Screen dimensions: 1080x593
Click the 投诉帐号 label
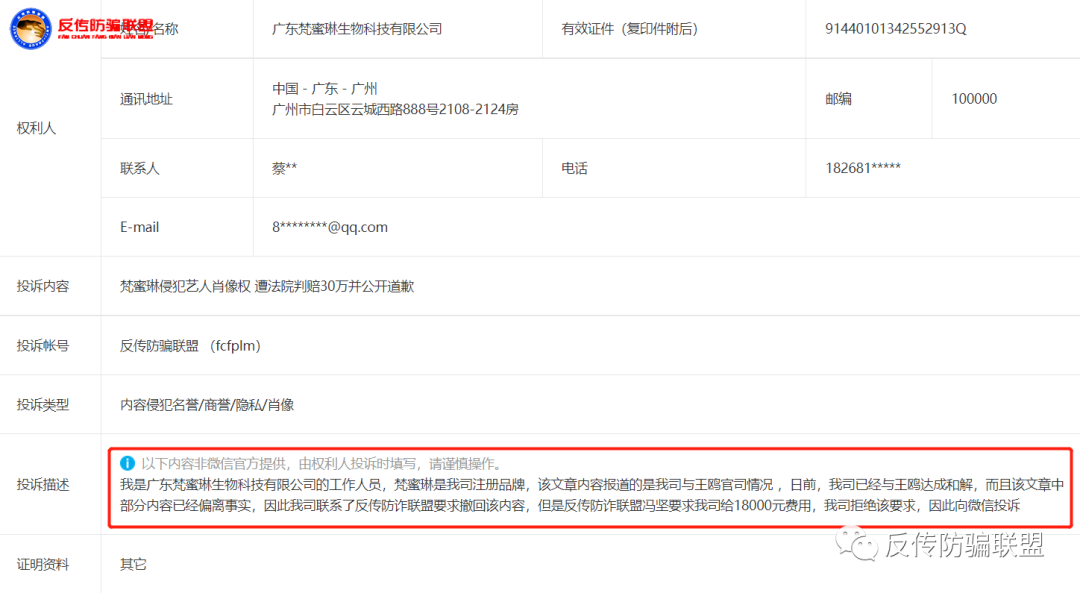pyautogui.click(x=43, y=346)
